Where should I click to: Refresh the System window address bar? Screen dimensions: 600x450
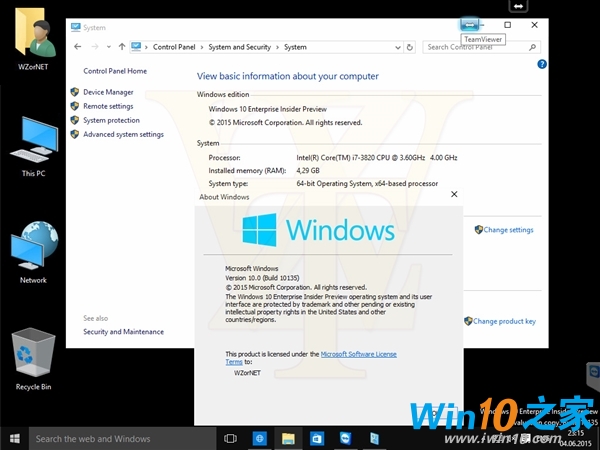click(x=410, y=46)
